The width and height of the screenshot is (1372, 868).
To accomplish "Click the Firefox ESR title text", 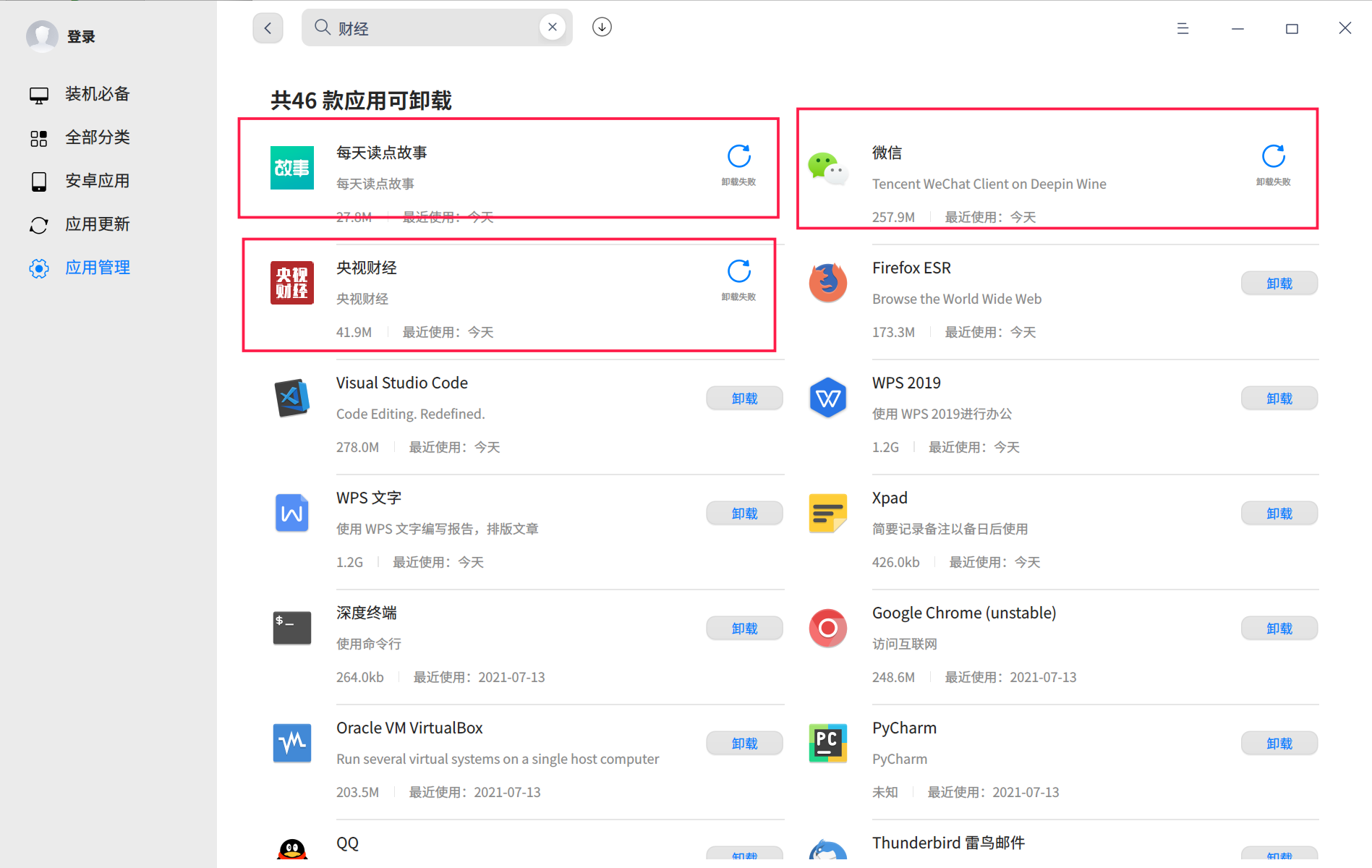I will pos(911,268).
